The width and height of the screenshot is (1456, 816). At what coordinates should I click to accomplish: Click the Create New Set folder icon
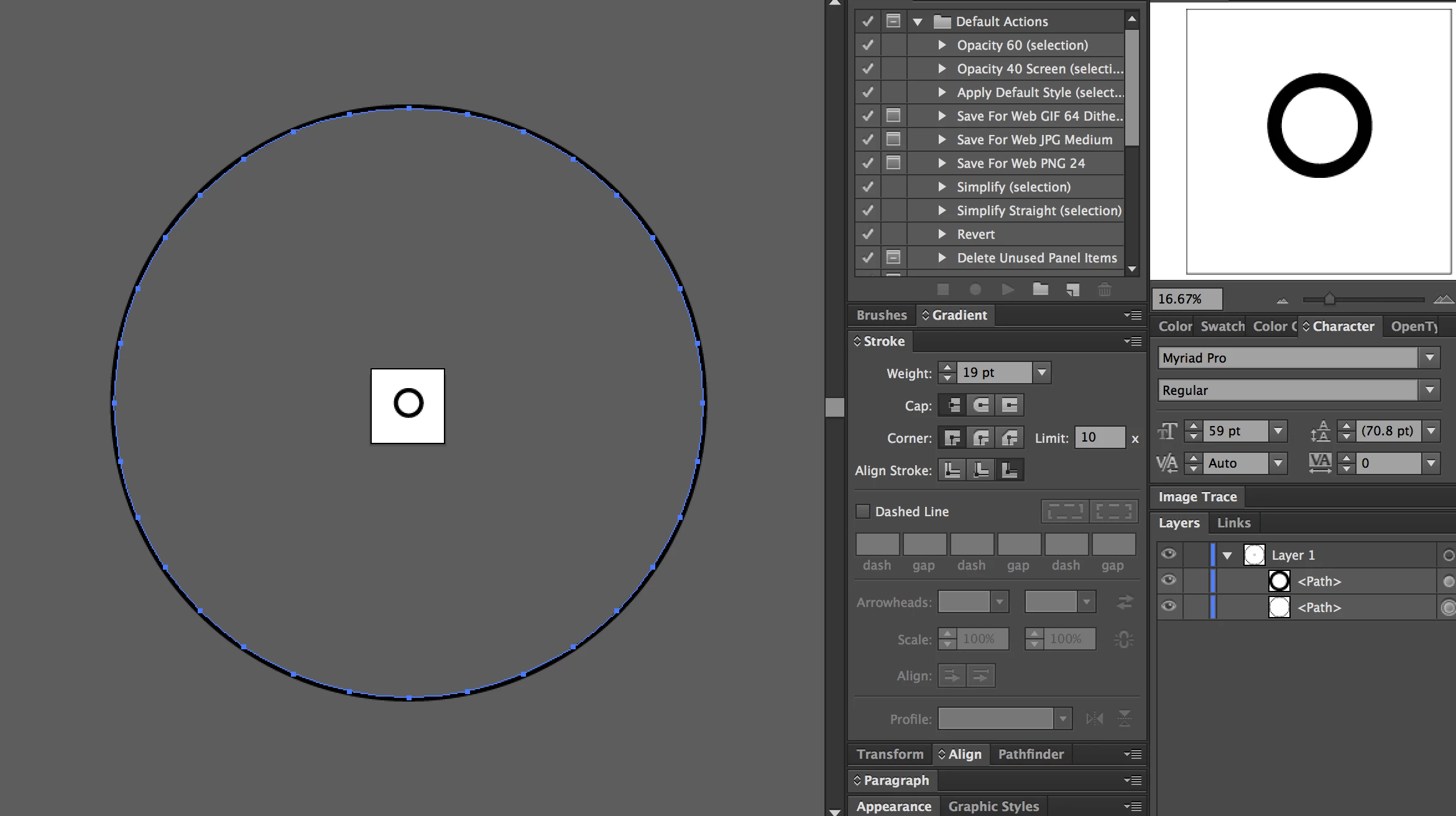coord(1040,289)
